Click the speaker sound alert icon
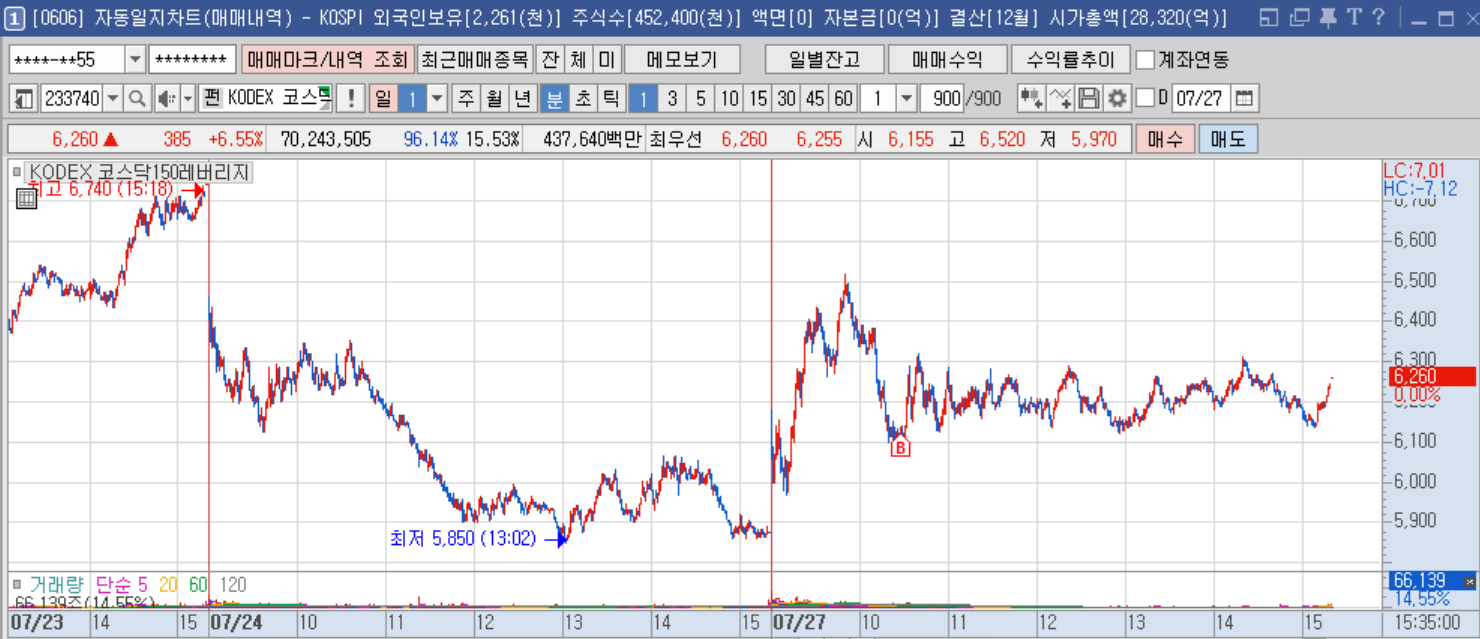Viewport: 1480px width, 639px height. (x=166, y=99)
